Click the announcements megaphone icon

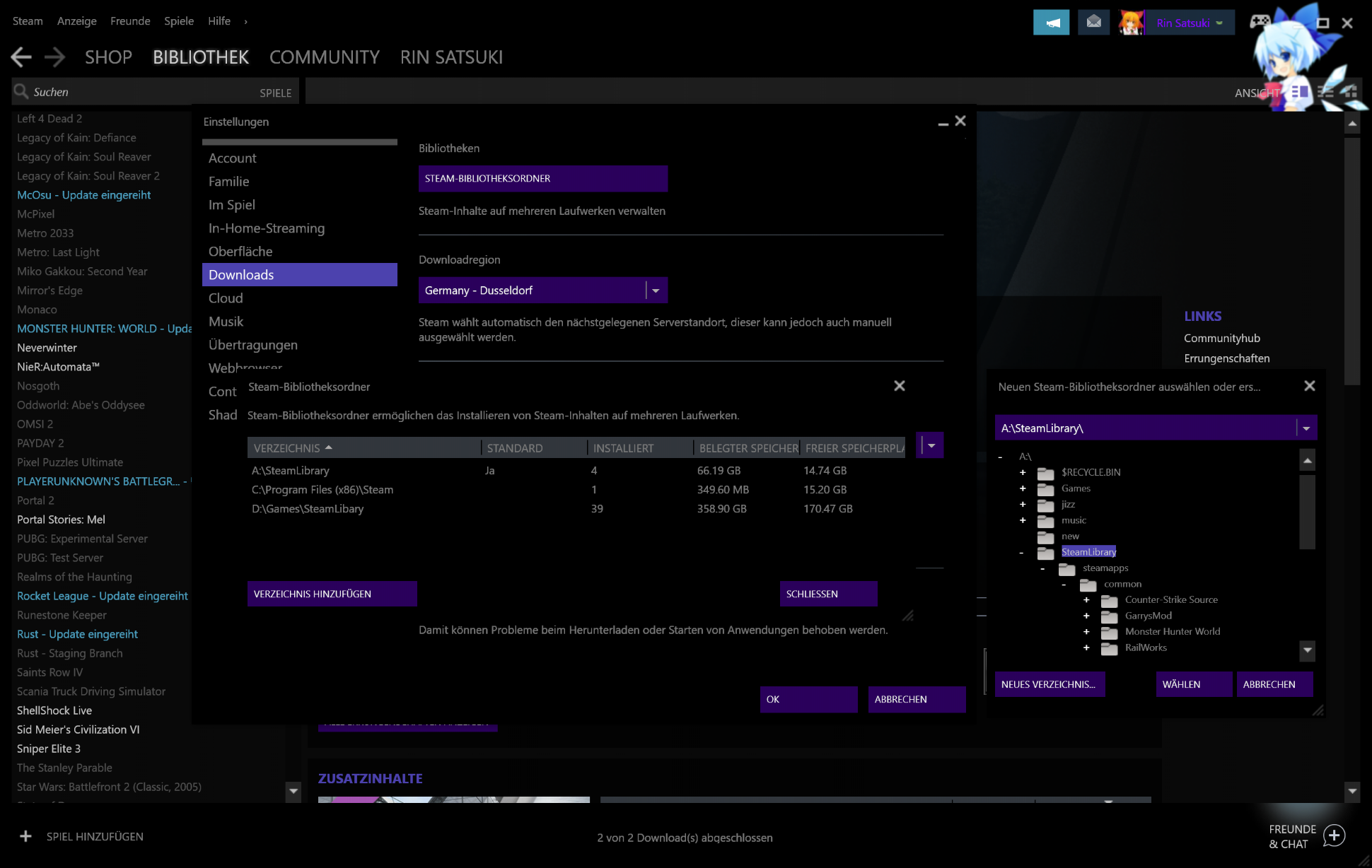point(1051,23)
